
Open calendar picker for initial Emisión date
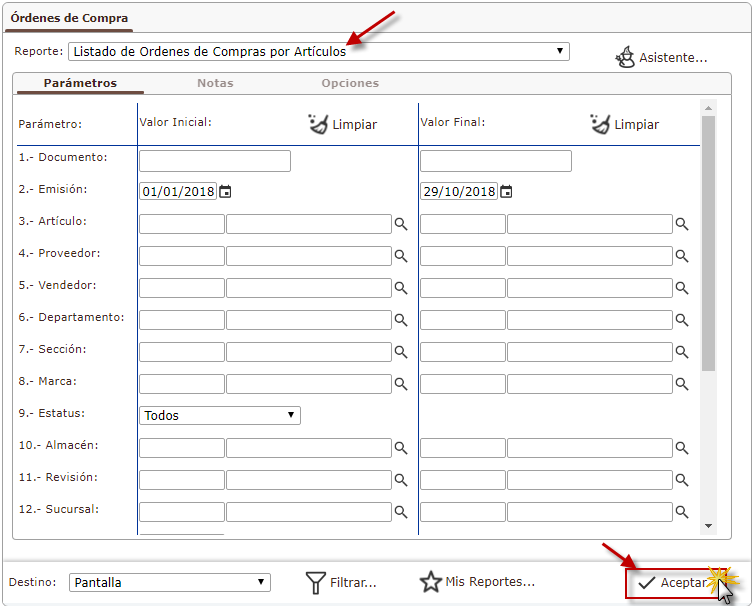(x=225, y=192)
